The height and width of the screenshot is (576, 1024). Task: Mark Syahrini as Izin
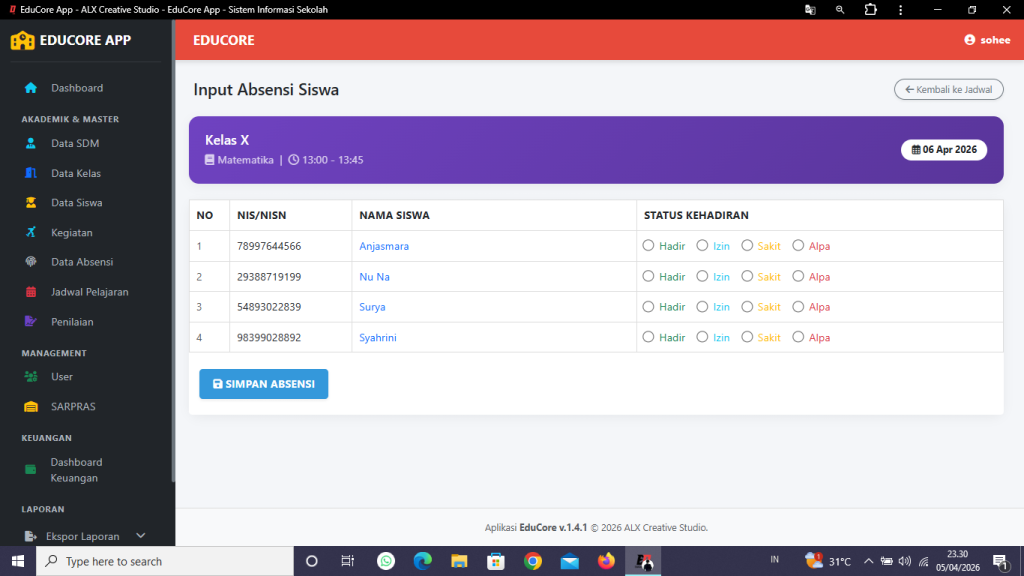[702, 337]
